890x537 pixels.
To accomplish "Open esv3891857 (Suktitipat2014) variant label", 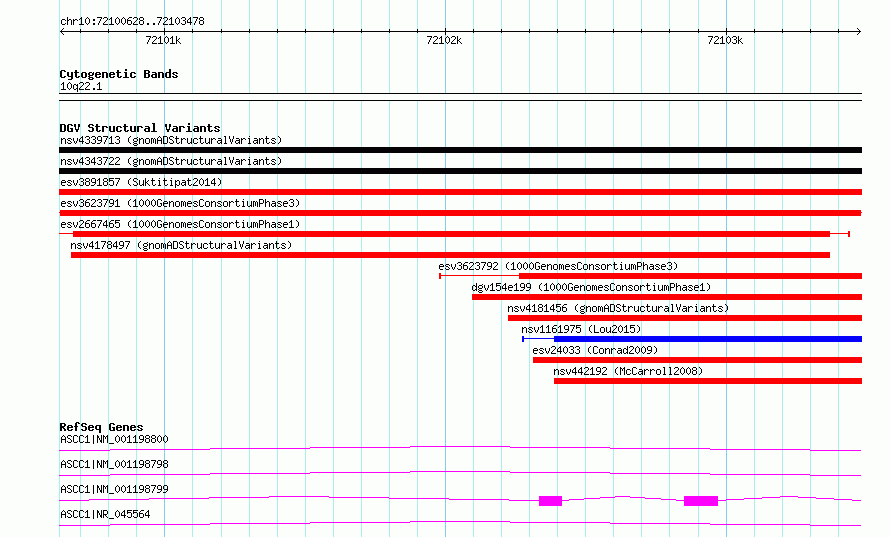I will click(141, 182).
